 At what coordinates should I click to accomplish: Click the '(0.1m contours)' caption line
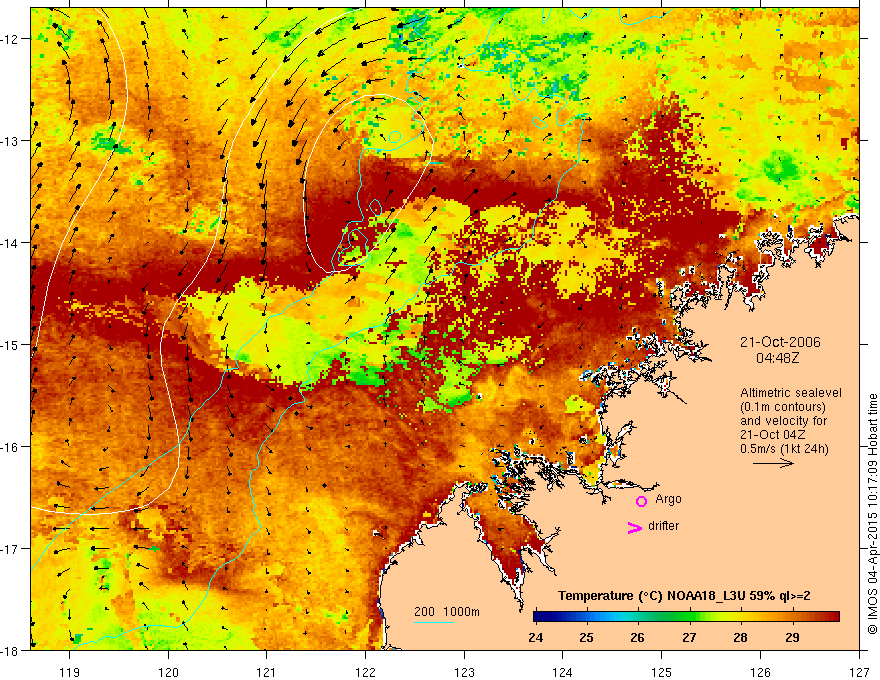pyautogui.click(x=783, y=407)
